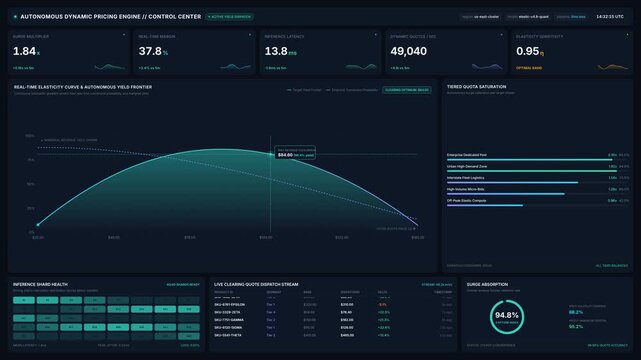Click the 94.8% surge absorption ring
Screen dimensions: 641x360
click(x=507, y=317)
